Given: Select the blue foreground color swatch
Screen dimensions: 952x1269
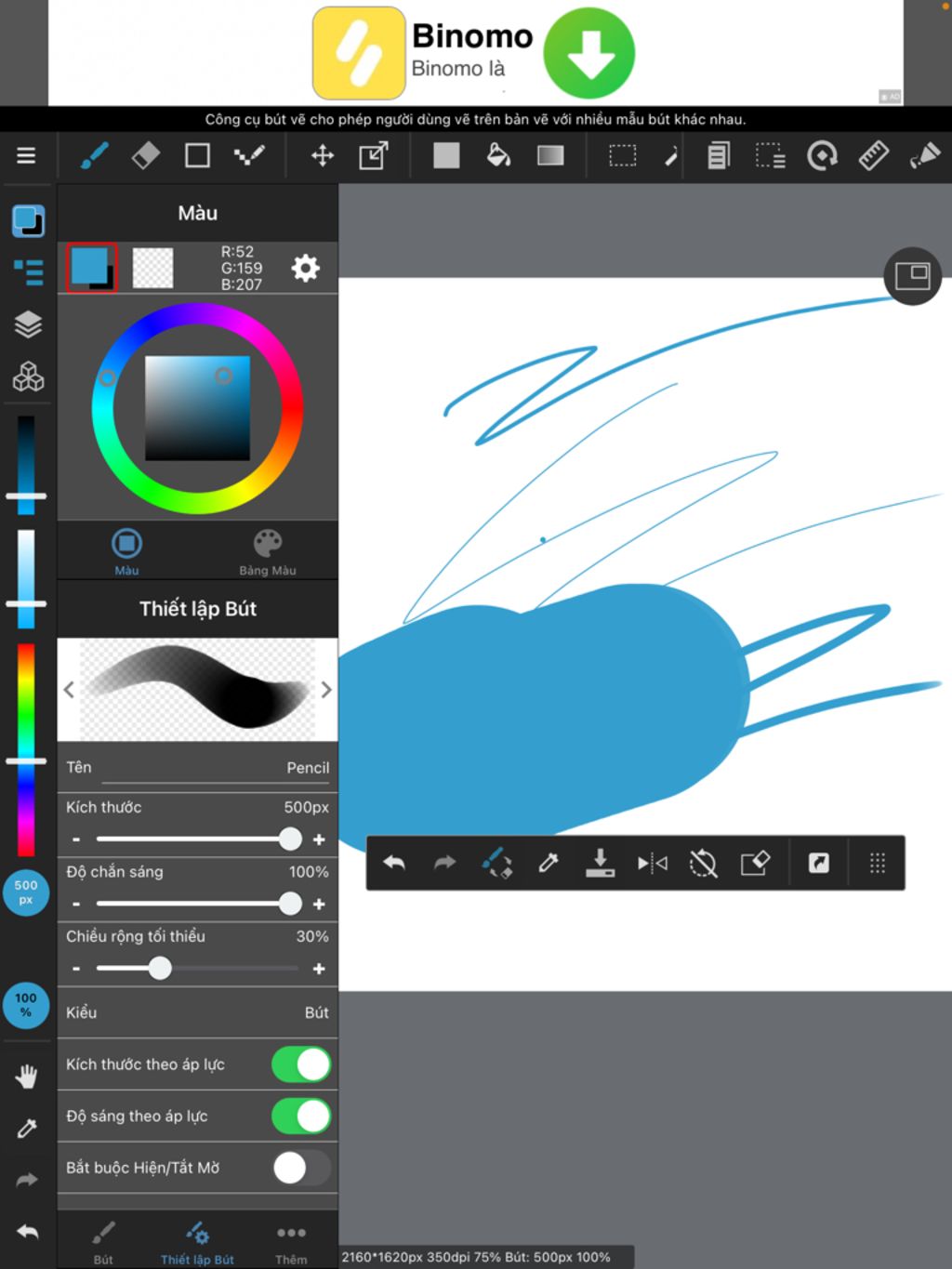Looking at the screenshot, I should (x=92, y=268).
